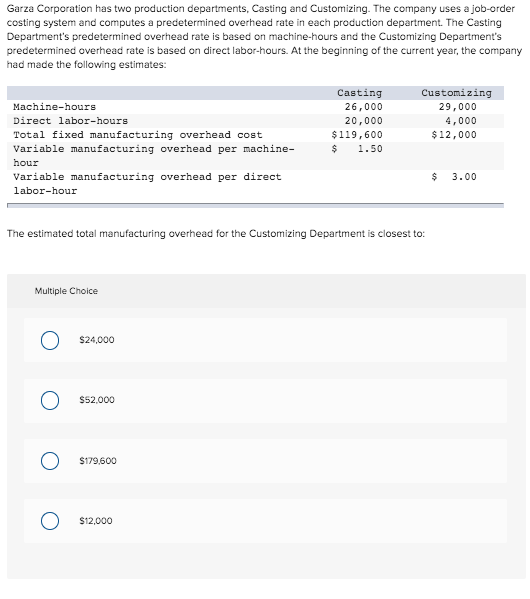
Task: Click the Direct labor-hours row label
Action: pos(71,121)
